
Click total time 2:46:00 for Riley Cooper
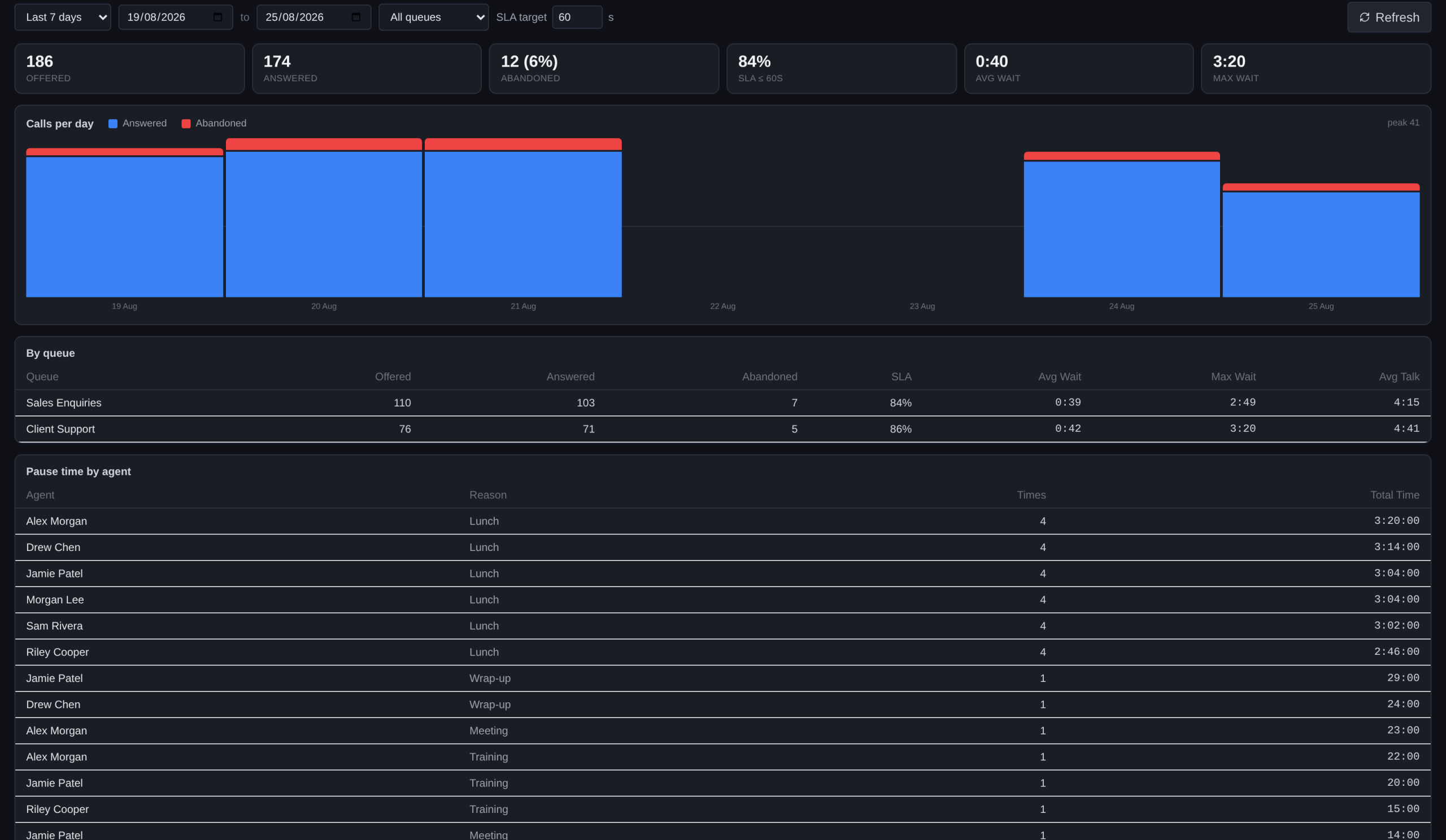[x=1396, y=652]
